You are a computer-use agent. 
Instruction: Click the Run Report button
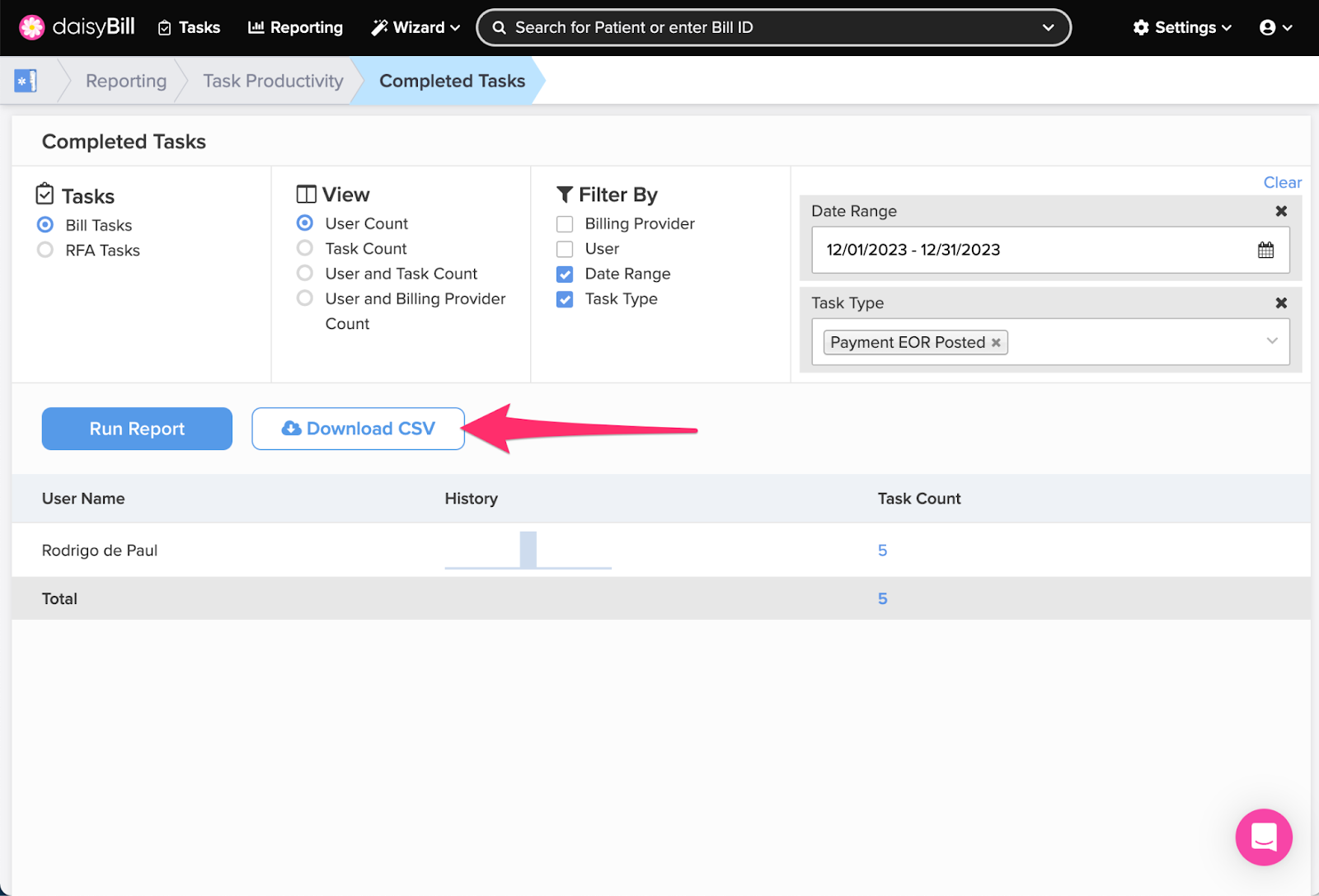point(137,429)
